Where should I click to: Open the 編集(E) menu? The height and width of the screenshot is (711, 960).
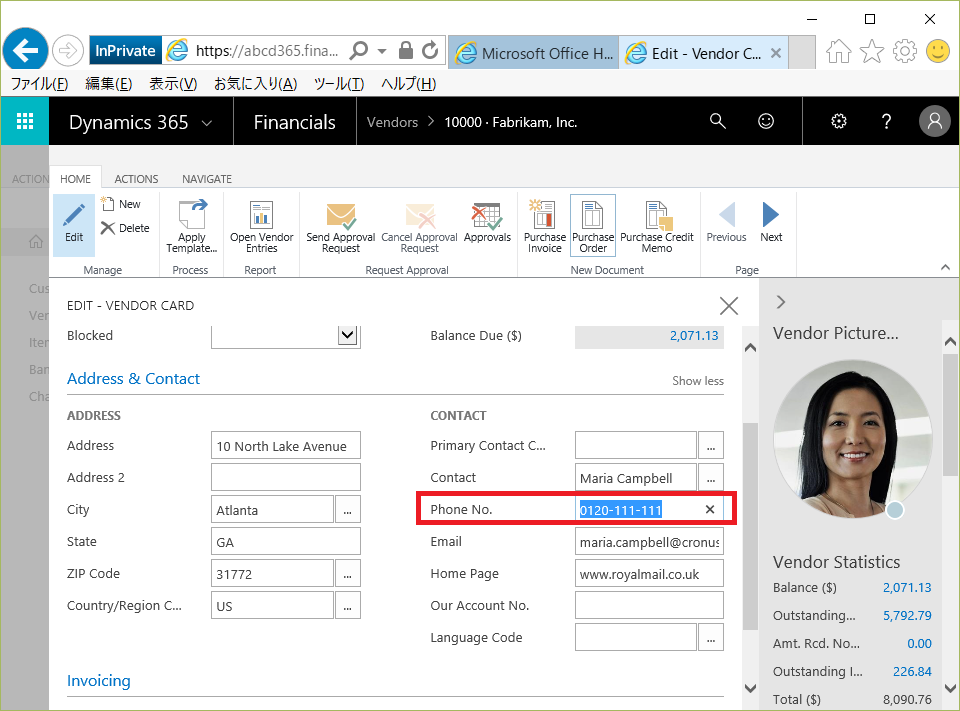click(x=108, y=84)
